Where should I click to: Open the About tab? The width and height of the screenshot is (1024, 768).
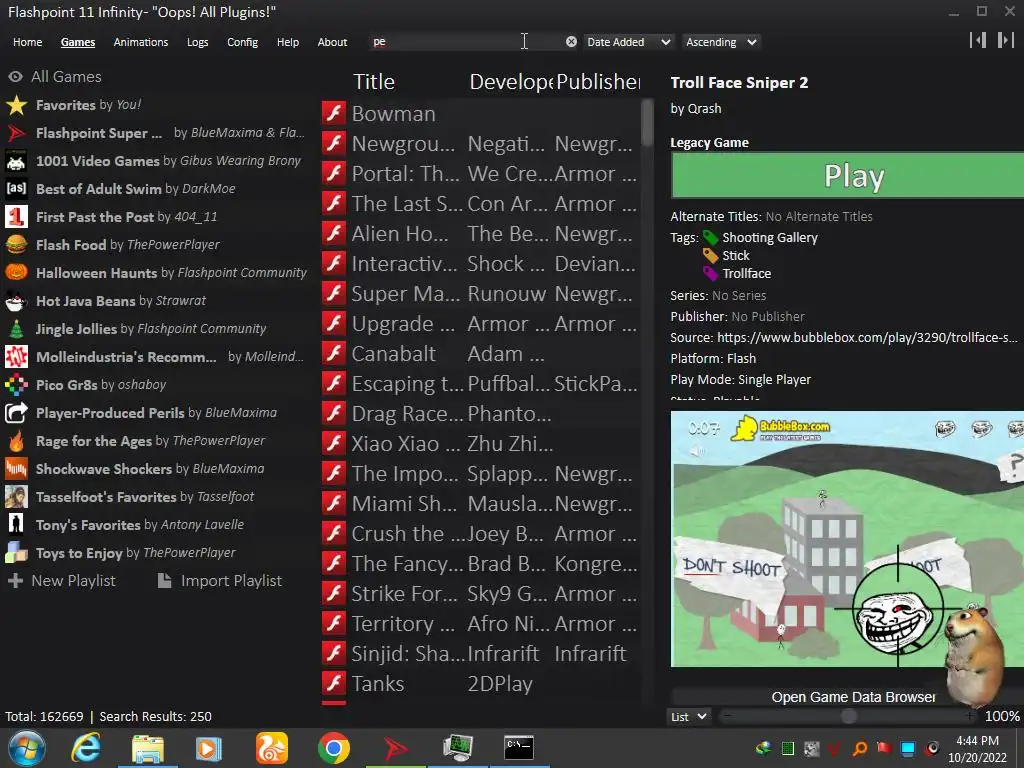[332, 42]
